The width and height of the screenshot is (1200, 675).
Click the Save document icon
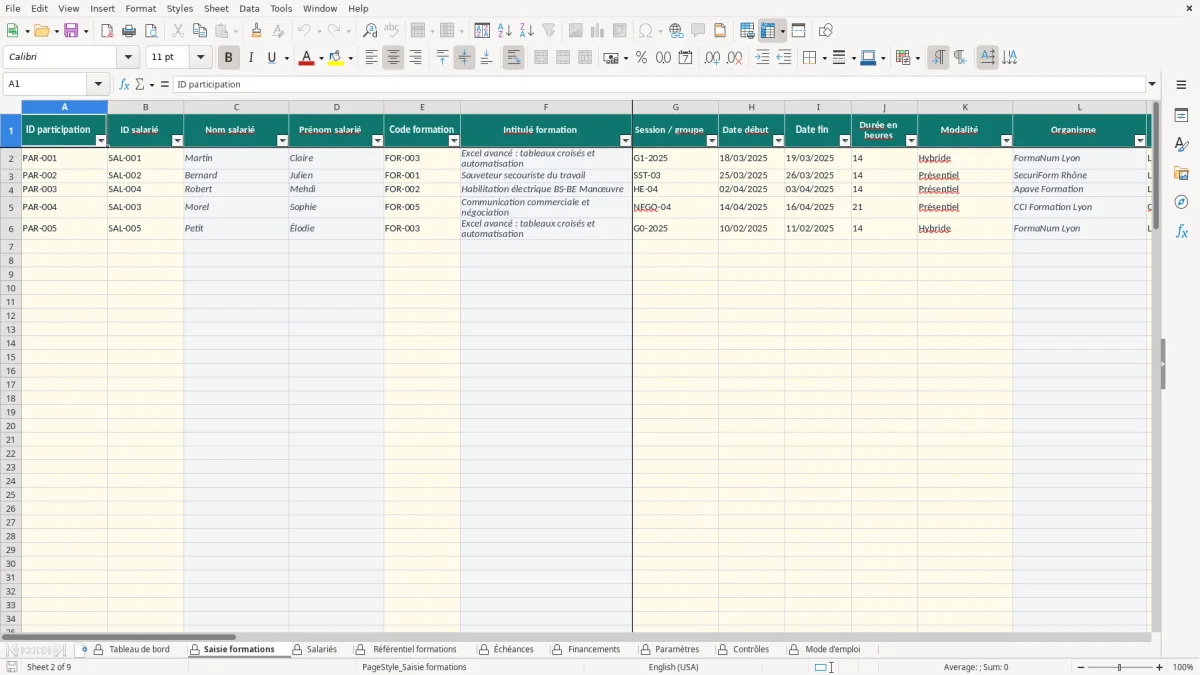click(71, 31)
